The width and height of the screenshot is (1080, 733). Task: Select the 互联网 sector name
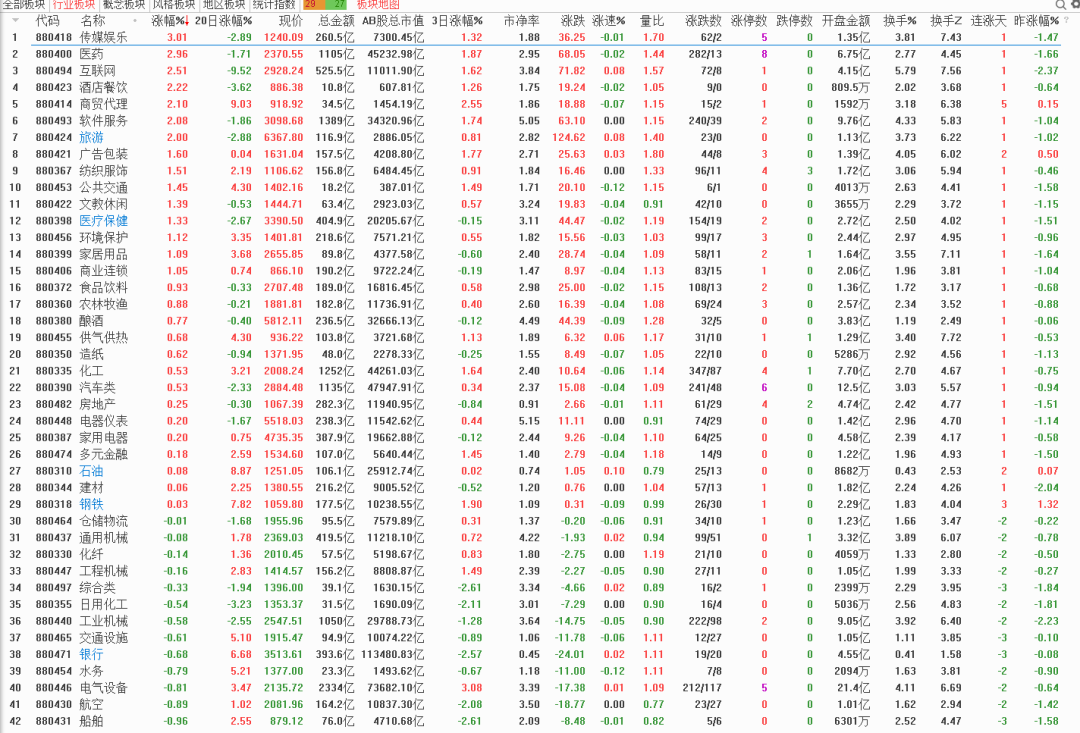98,70
